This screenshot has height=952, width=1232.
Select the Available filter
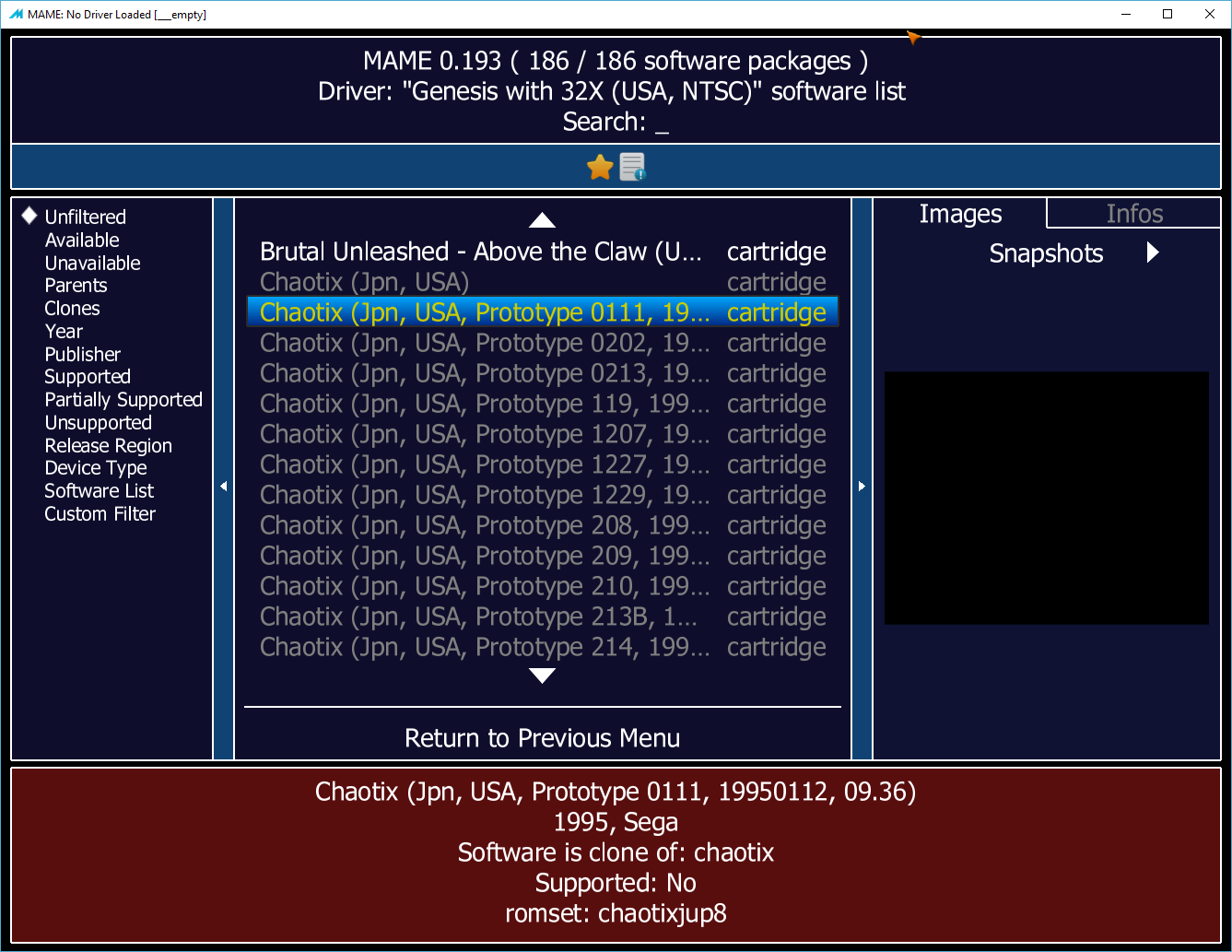[x=82, y=240]
